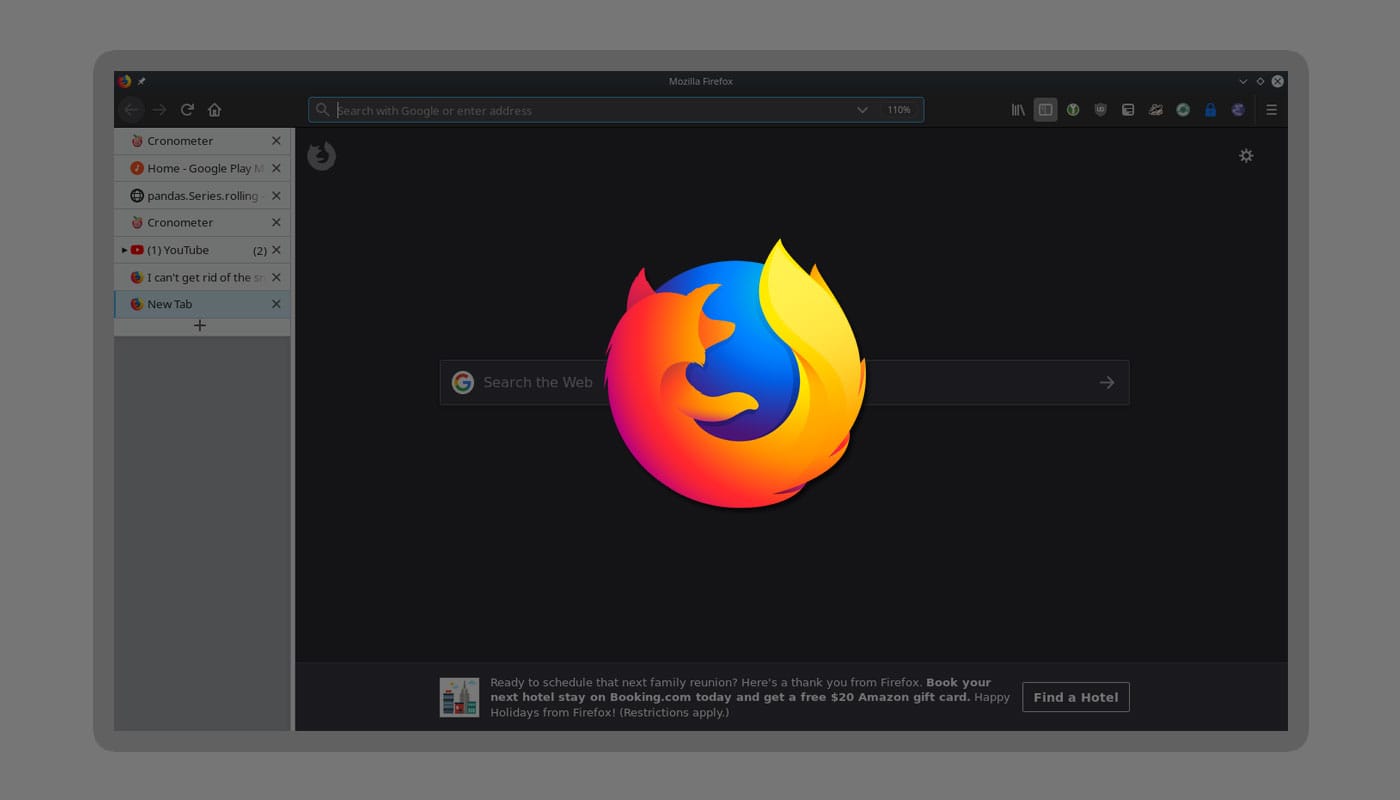The height and width of the screenshot is (800, 1400).
Task: Switch to Home - Google Play Music tab
Action: (202, 168)
